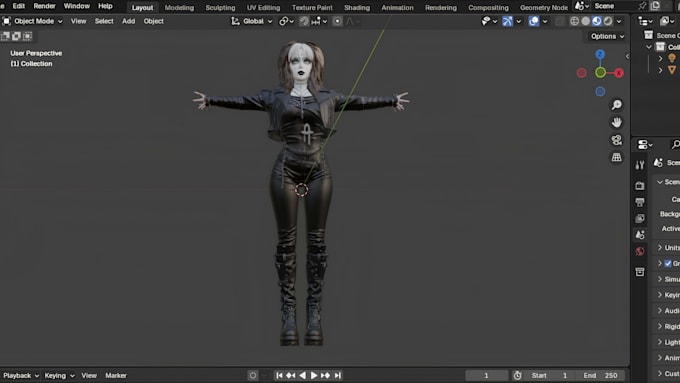Click the red X axis gizmo ball

(x=619, y=73)
